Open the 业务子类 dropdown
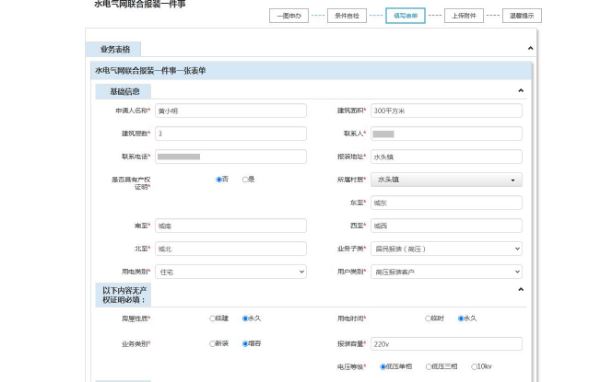The width and height of the screenshot is (600, 382). (446, 249)
